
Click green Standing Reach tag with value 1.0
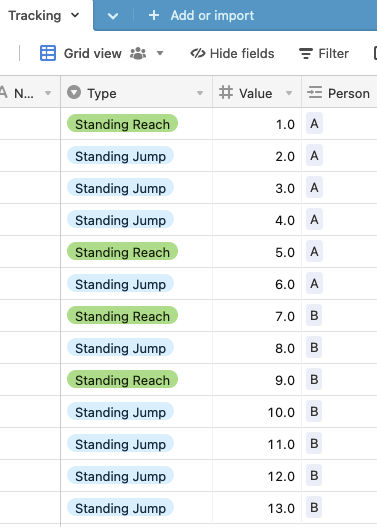[122, 124]
